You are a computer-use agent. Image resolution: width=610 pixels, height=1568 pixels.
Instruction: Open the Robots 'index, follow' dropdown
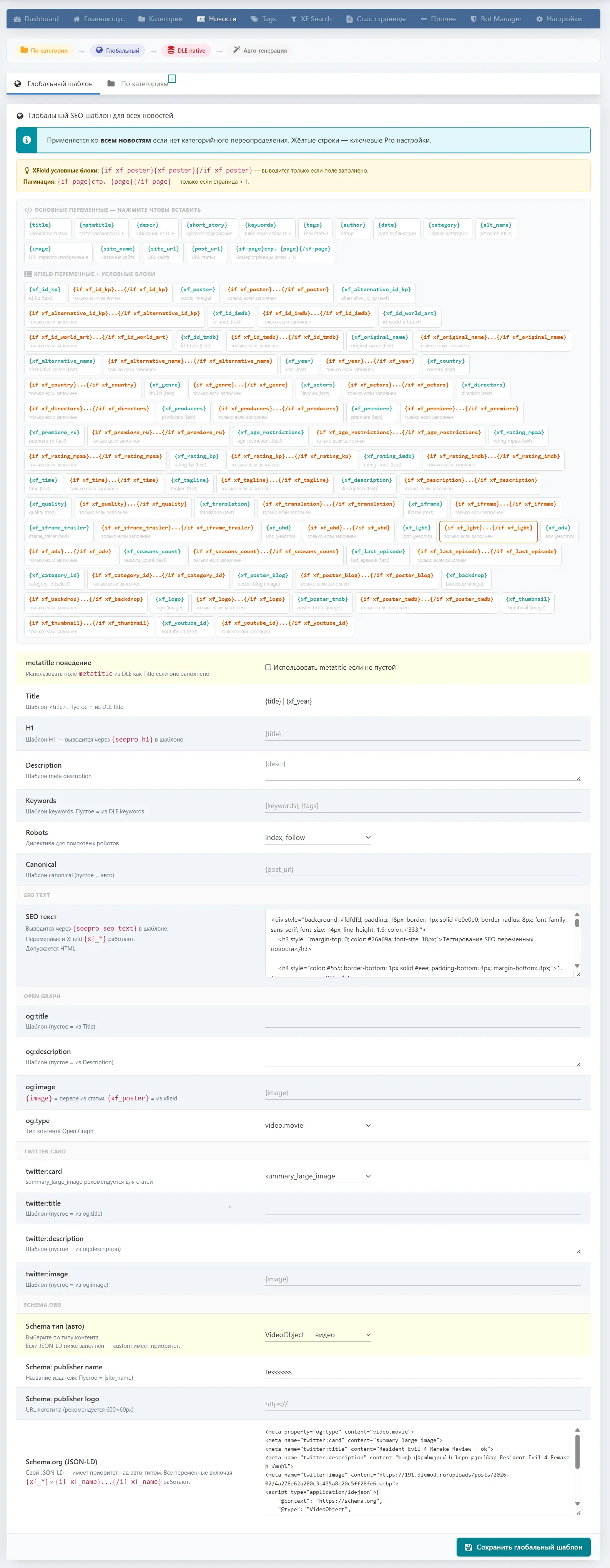click(x=318, y=838)
